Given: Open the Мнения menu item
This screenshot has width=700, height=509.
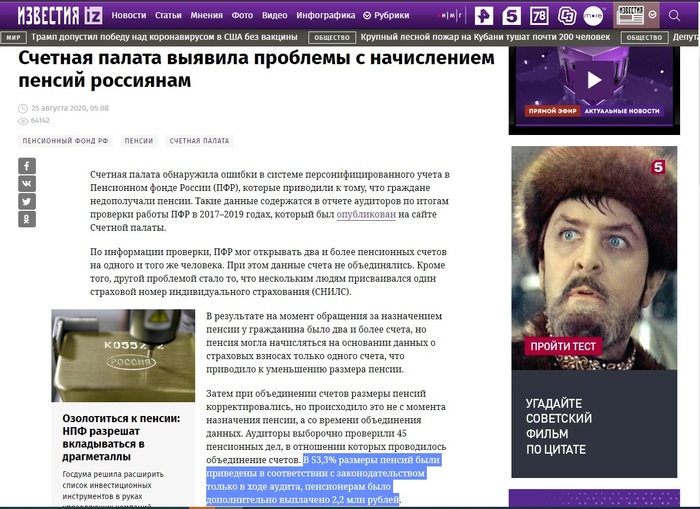Looking at the screenshot, I should coord(206,16).
